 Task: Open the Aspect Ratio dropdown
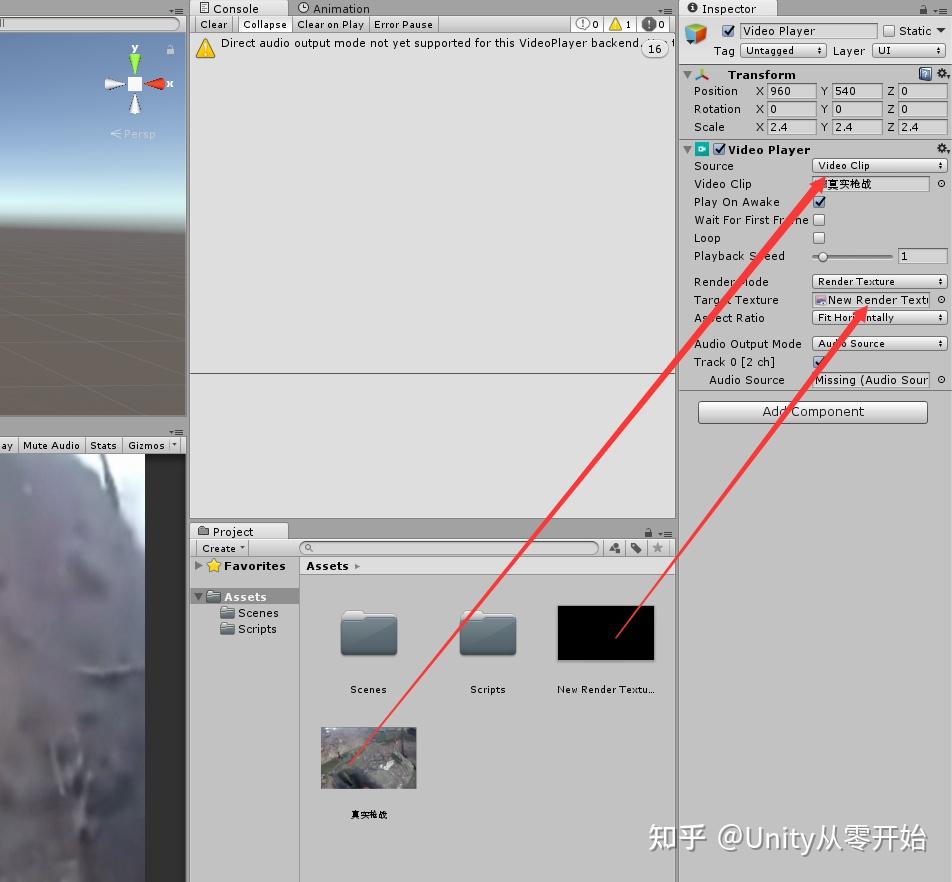878,318
